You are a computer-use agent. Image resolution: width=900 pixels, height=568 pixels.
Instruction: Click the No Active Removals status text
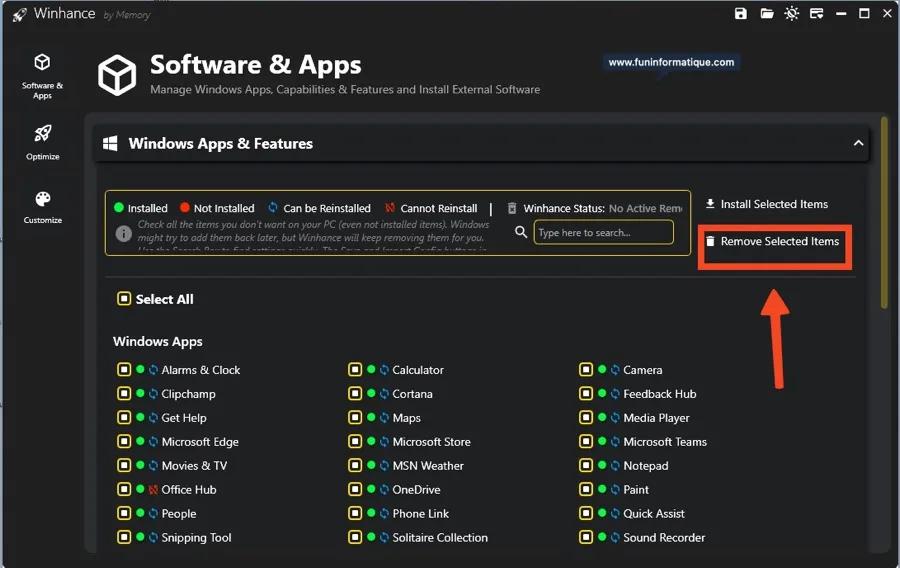pyautogui.click(x=645, y=208)
